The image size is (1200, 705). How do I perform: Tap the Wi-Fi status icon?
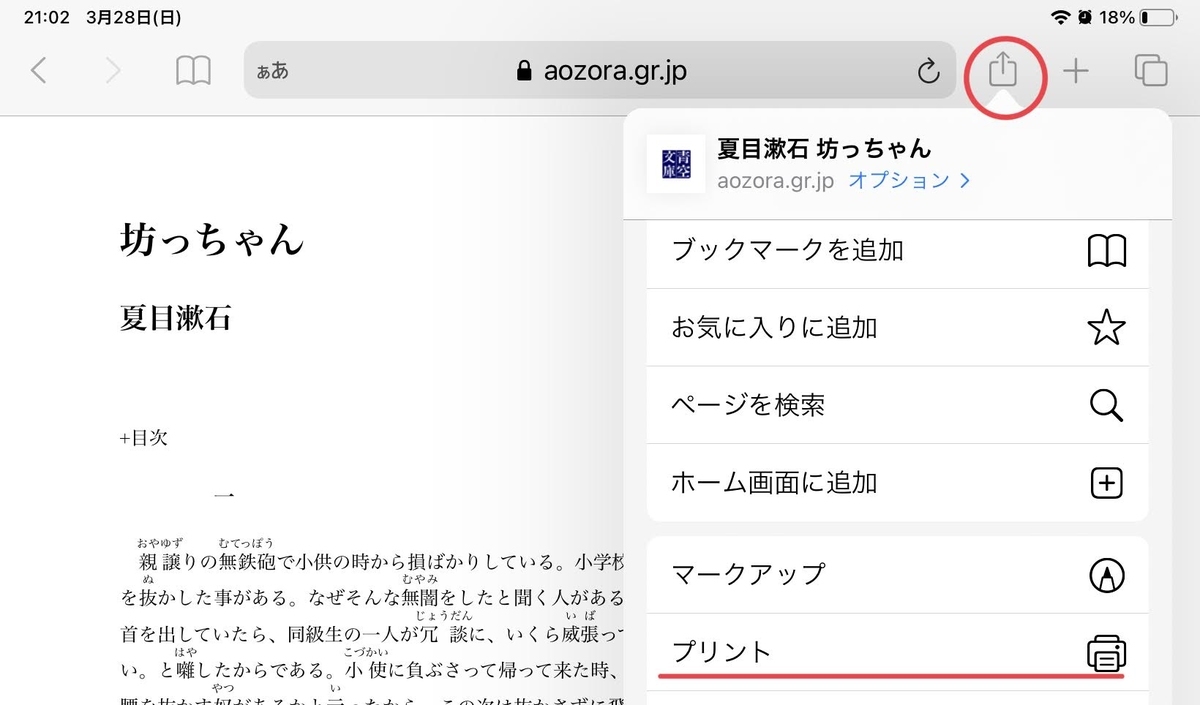click(1060, 17)
